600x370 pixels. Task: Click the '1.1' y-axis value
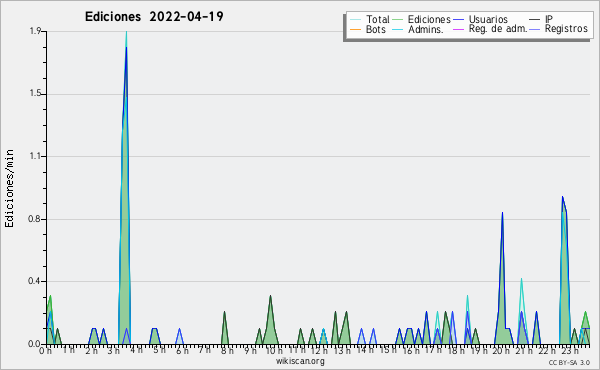[x=35, y=156]
